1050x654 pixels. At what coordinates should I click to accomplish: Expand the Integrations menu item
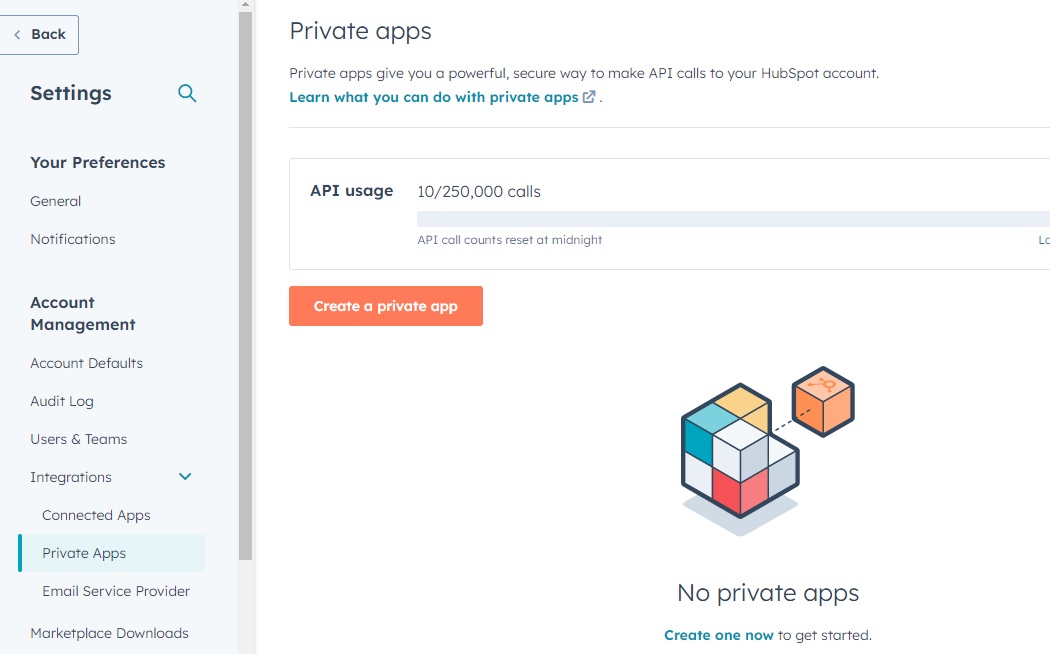pyautogui.click(x=71, y=477)
